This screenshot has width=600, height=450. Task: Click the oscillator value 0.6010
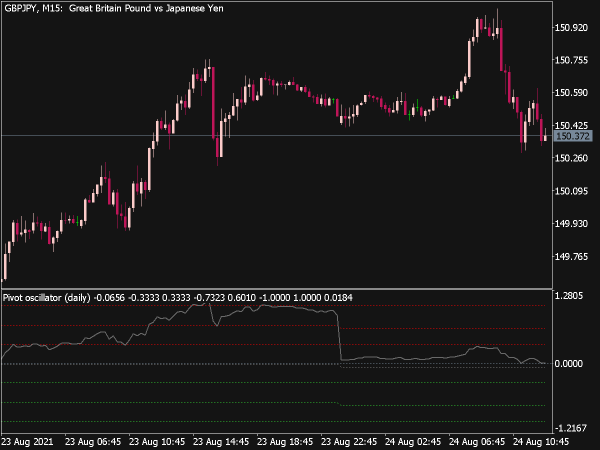(x=241, y=298)
